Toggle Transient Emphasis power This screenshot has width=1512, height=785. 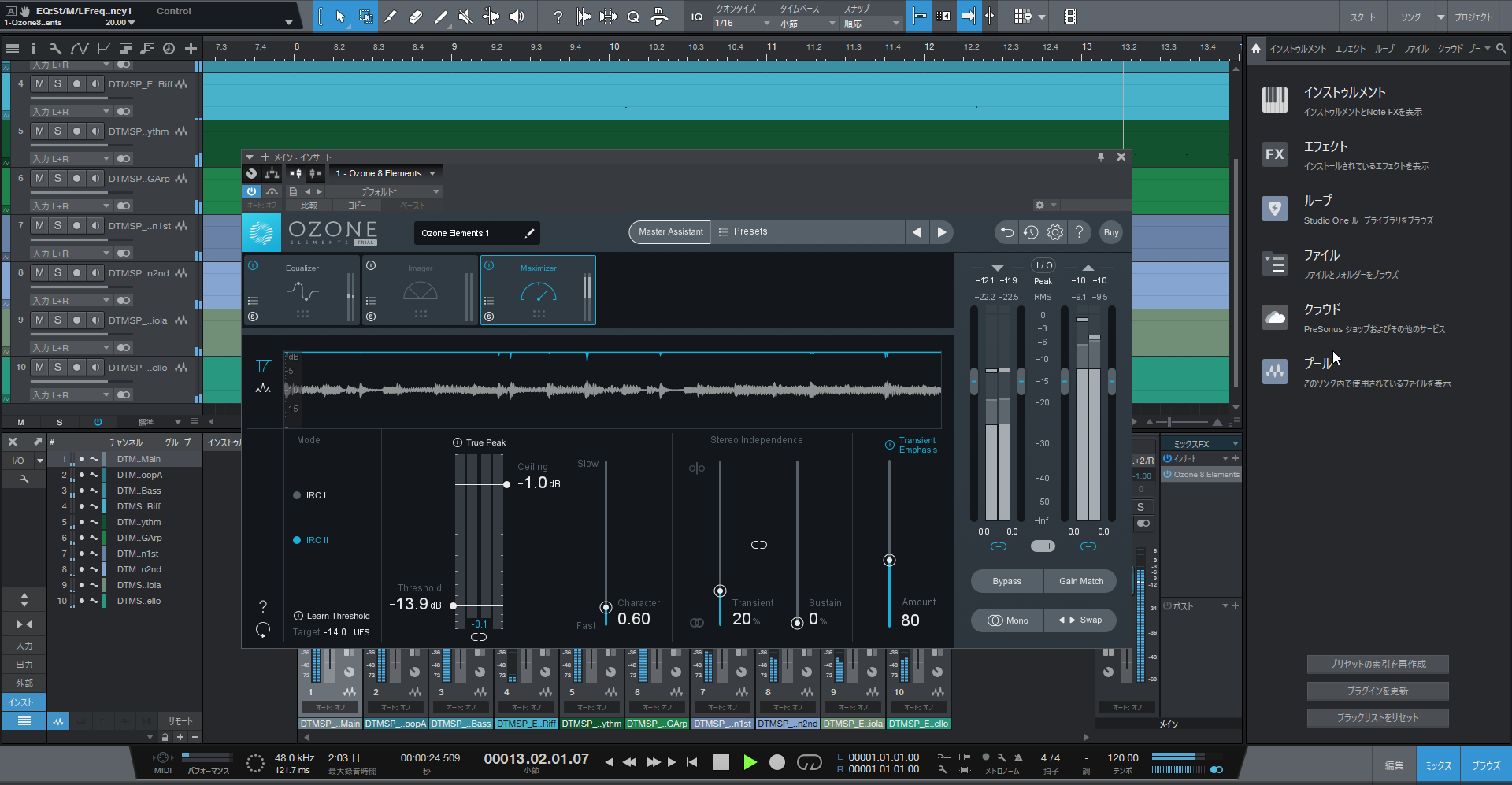click(x=890, y=446)
